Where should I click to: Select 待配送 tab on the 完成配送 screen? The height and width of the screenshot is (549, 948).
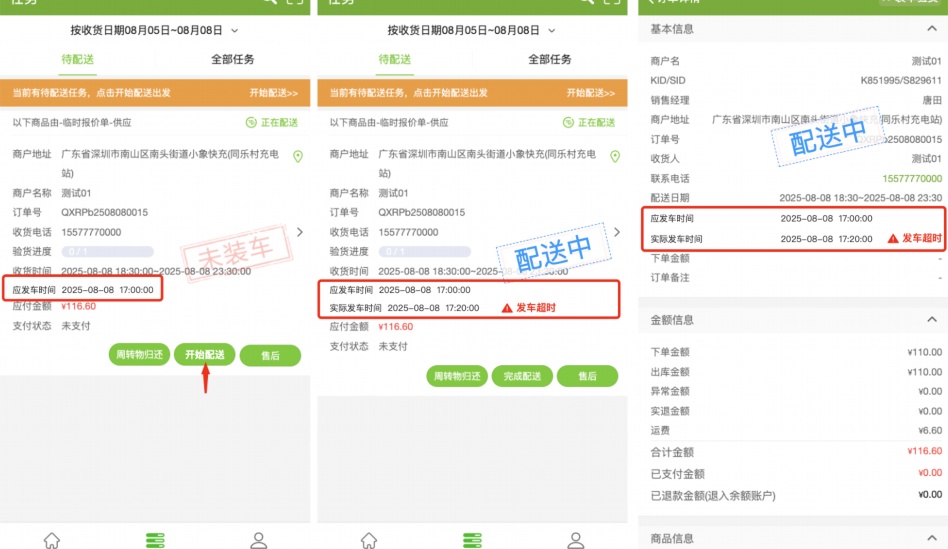coord(395,60)
